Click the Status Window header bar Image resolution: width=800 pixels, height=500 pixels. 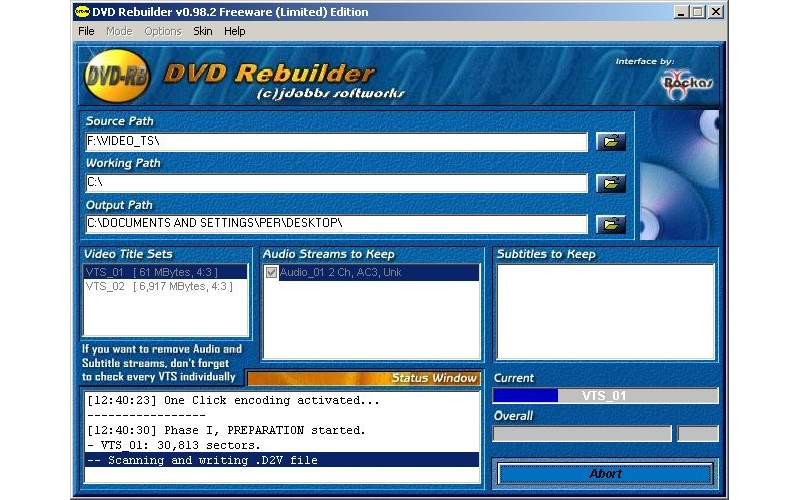pos(364,378)
